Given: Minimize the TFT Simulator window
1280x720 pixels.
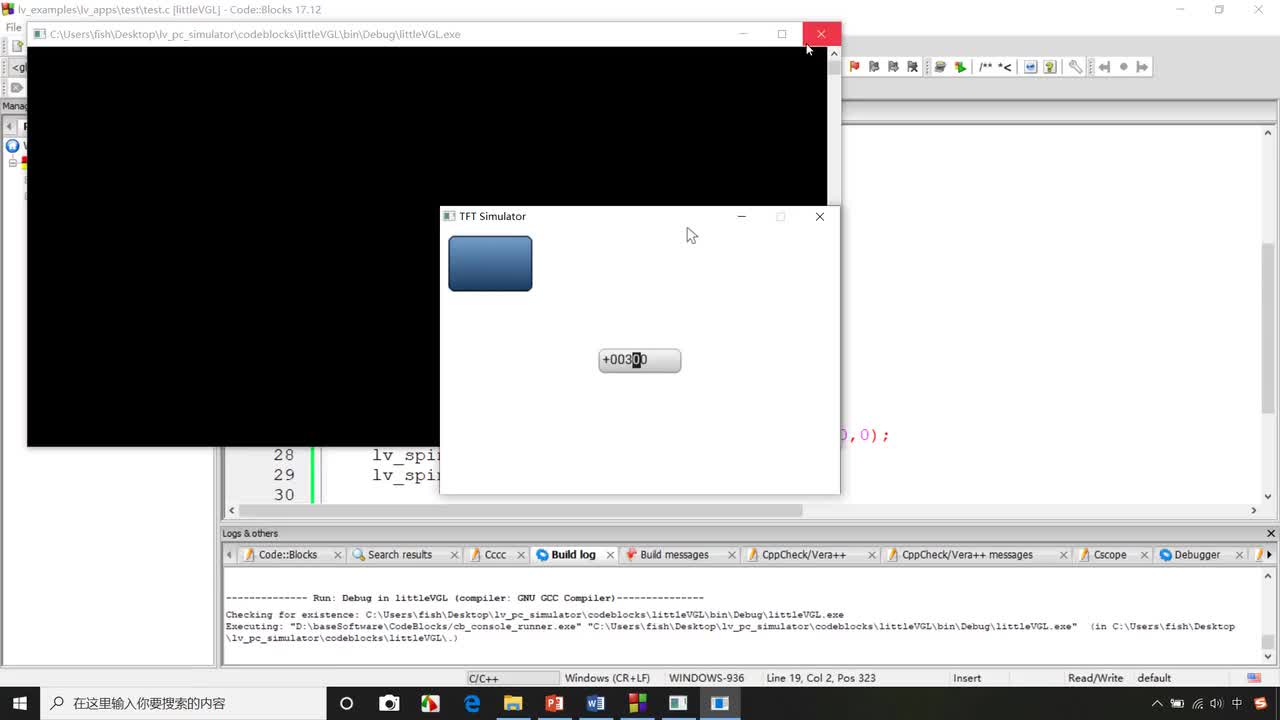Looking at the screenshot, I should pos(741,216).
